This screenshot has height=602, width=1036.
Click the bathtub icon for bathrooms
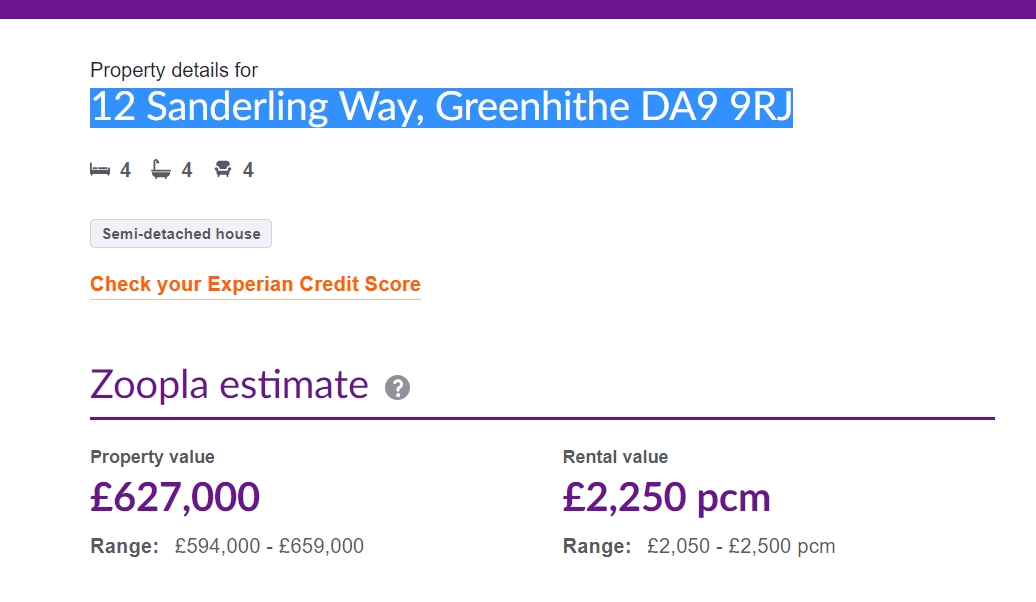click(160, 170)
